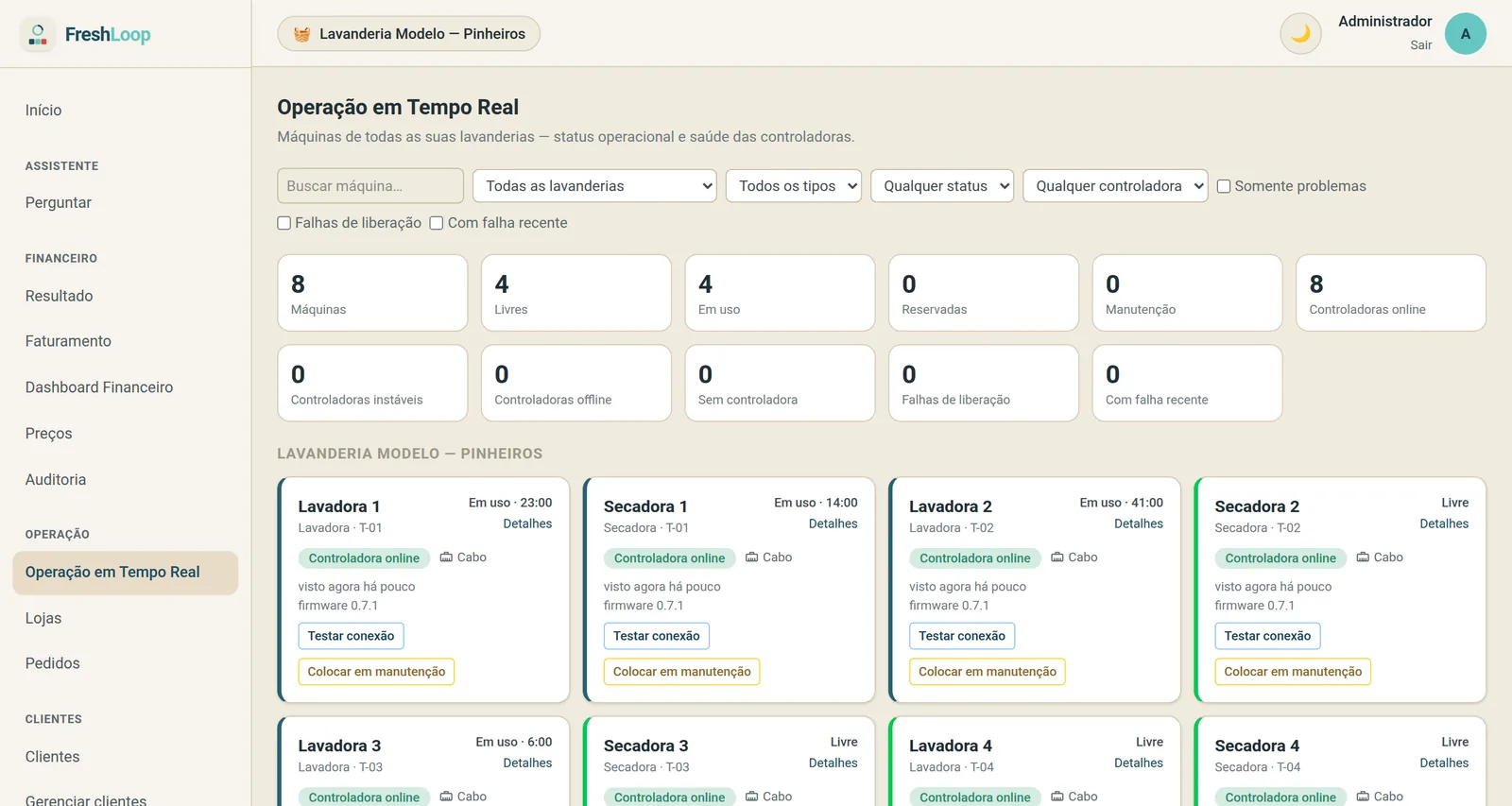Open the Todas as lavanderias dropdown
1512x806 pixels.
[x=594, y=186]
